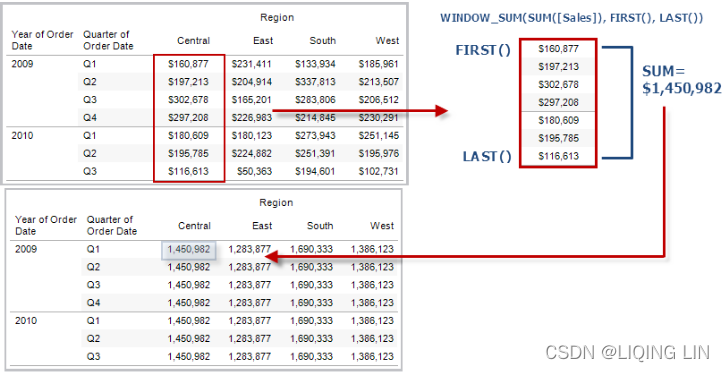Select the $226,983 cell

252,118
